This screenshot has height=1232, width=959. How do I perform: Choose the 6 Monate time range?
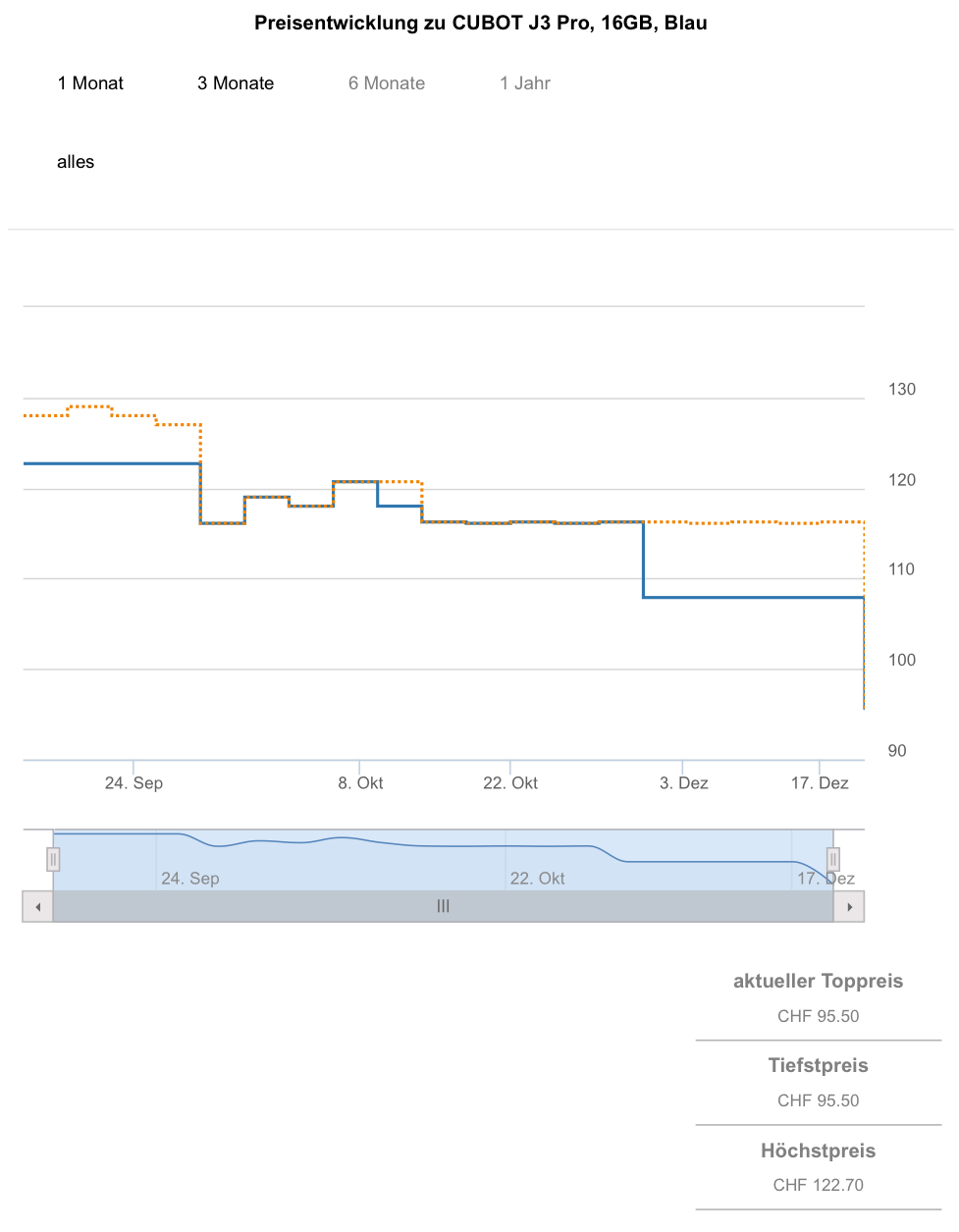click(x=387, y=83)
